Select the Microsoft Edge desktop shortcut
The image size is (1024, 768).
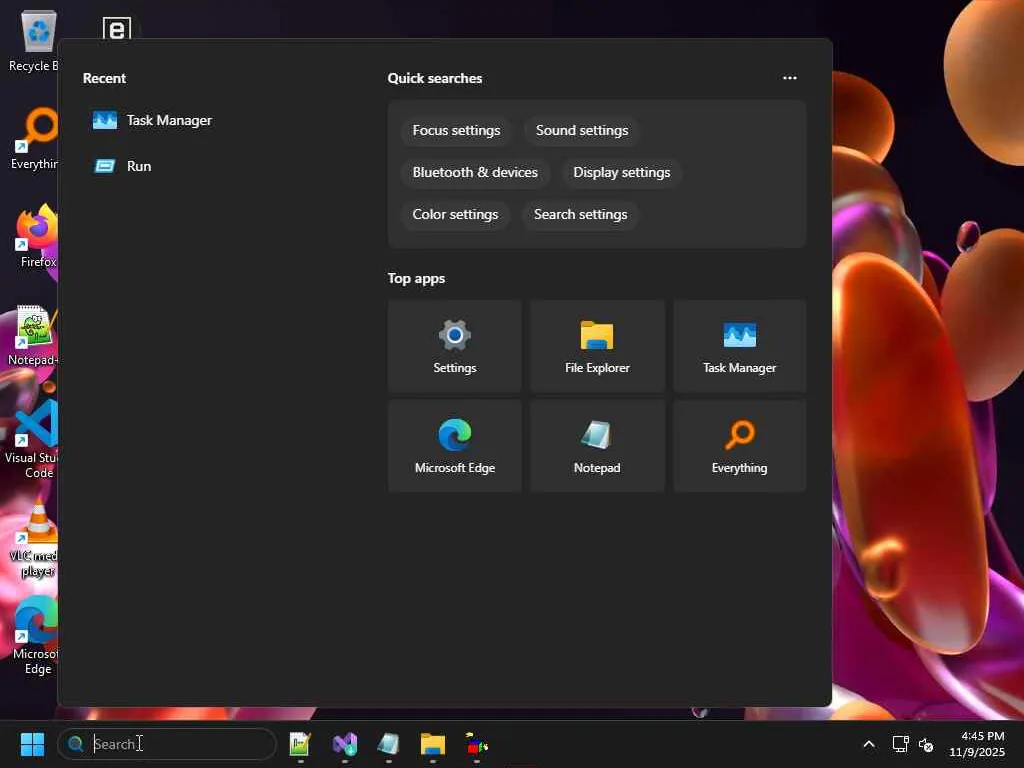(x=35, y=636)
